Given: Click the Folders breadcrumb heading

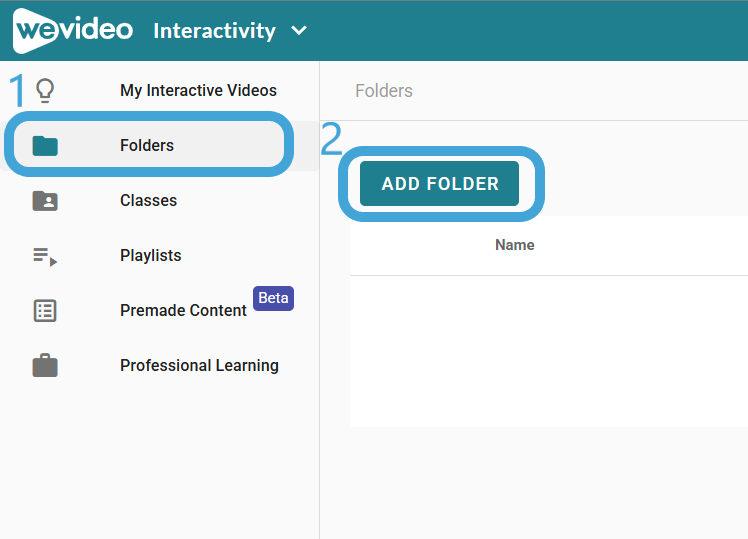Looking at the screenshot, I should 384,91.
